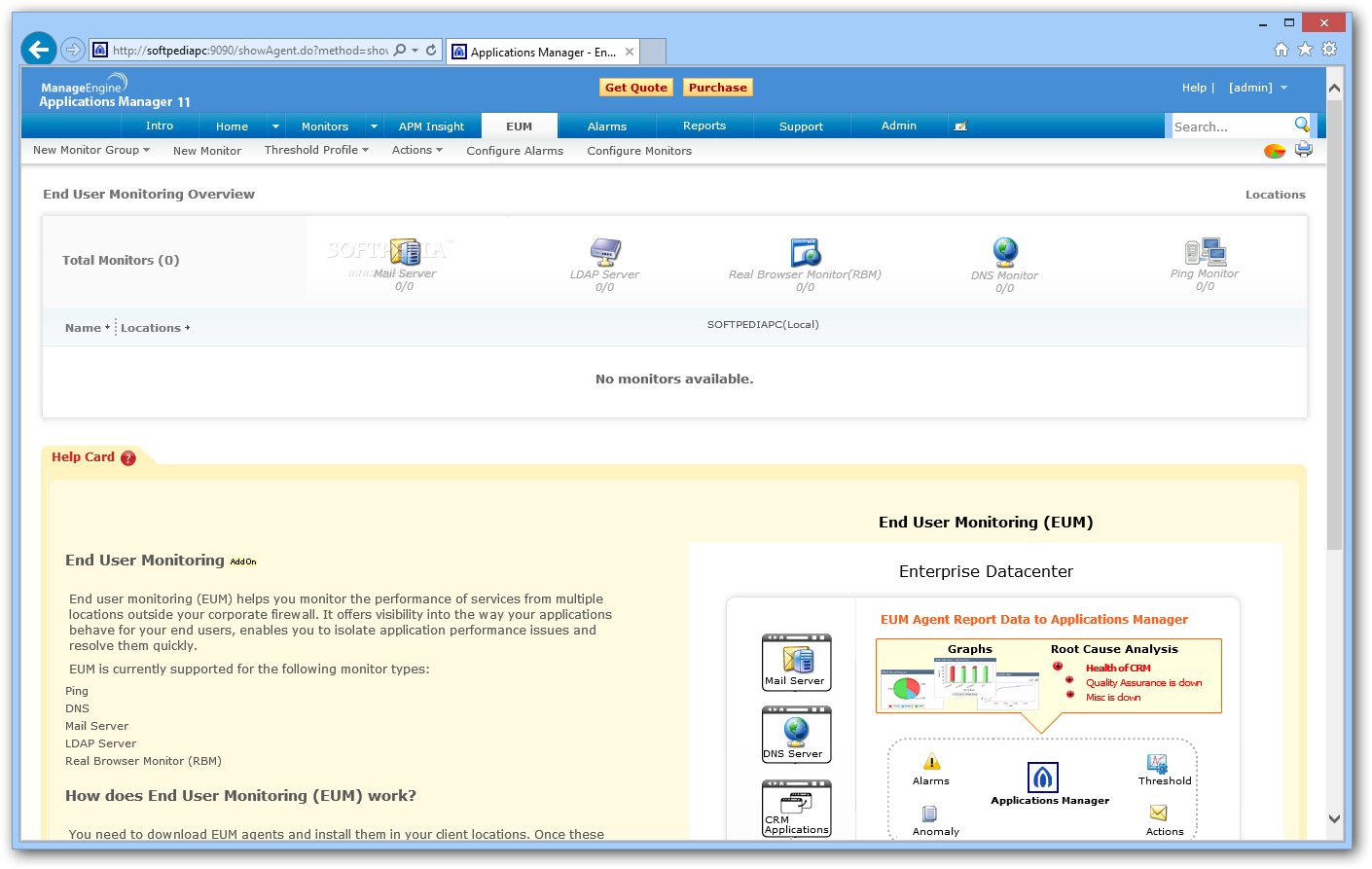The width and height of the screenshot is (1372, 869).
Task: Open the Actions dropdown menu
Action: (x=417, y=150)
